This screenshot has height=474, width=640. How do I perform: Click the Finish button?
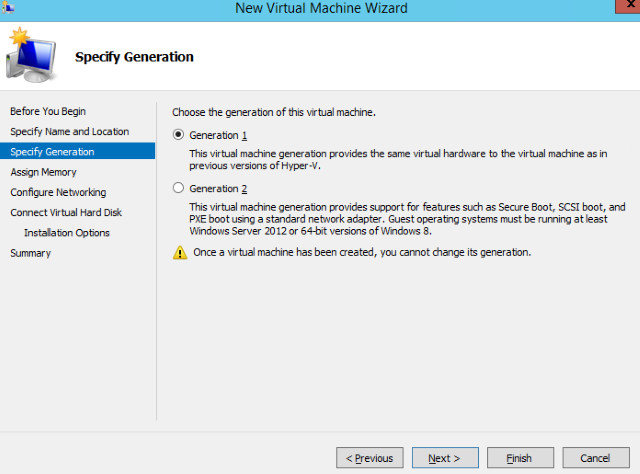click(520, 458)
